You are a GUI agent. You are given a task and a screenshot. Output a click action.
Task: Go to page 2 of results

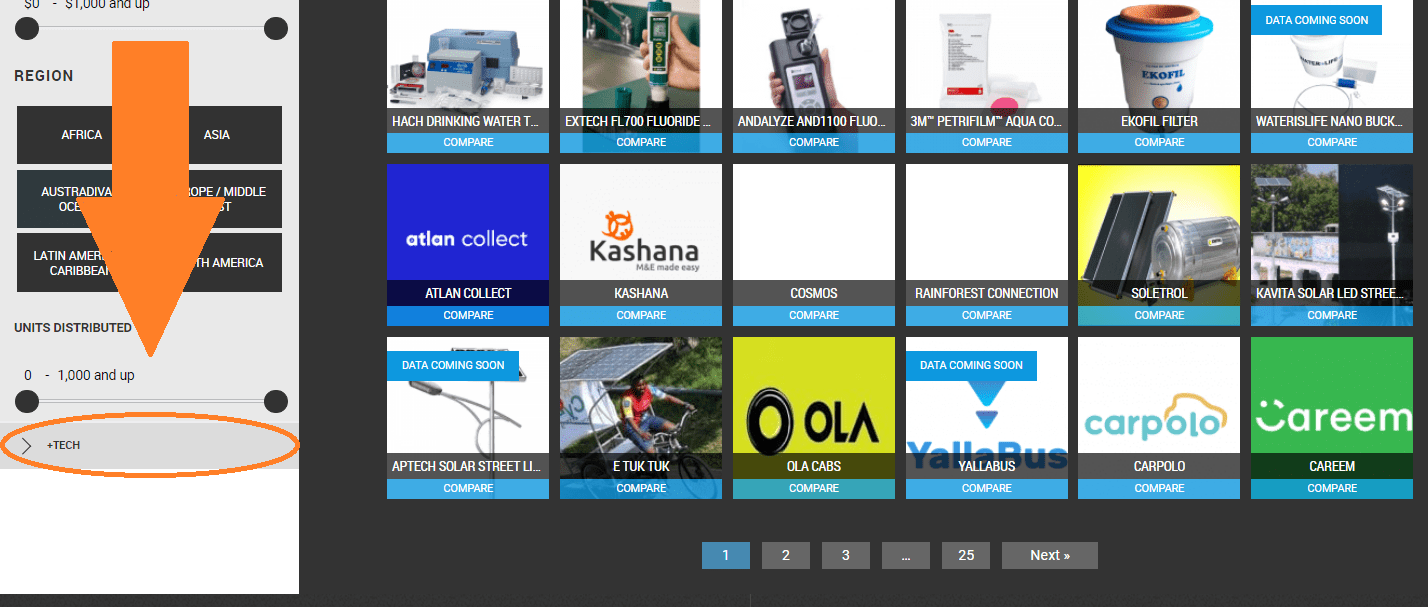[x=786, y=555]
